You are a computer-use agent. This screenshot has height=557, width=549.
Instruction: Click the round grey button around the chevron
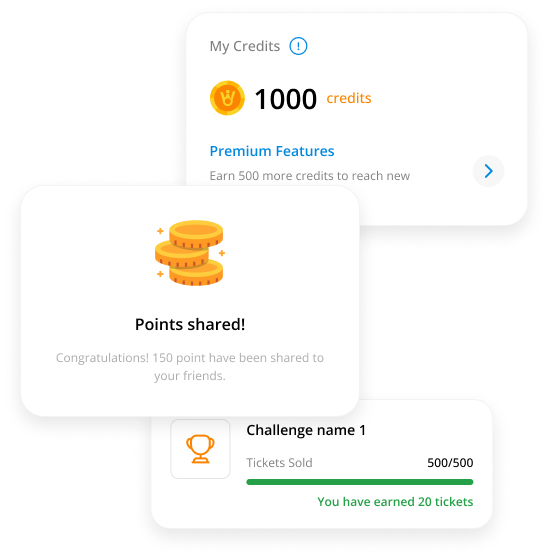coord(488,171)
